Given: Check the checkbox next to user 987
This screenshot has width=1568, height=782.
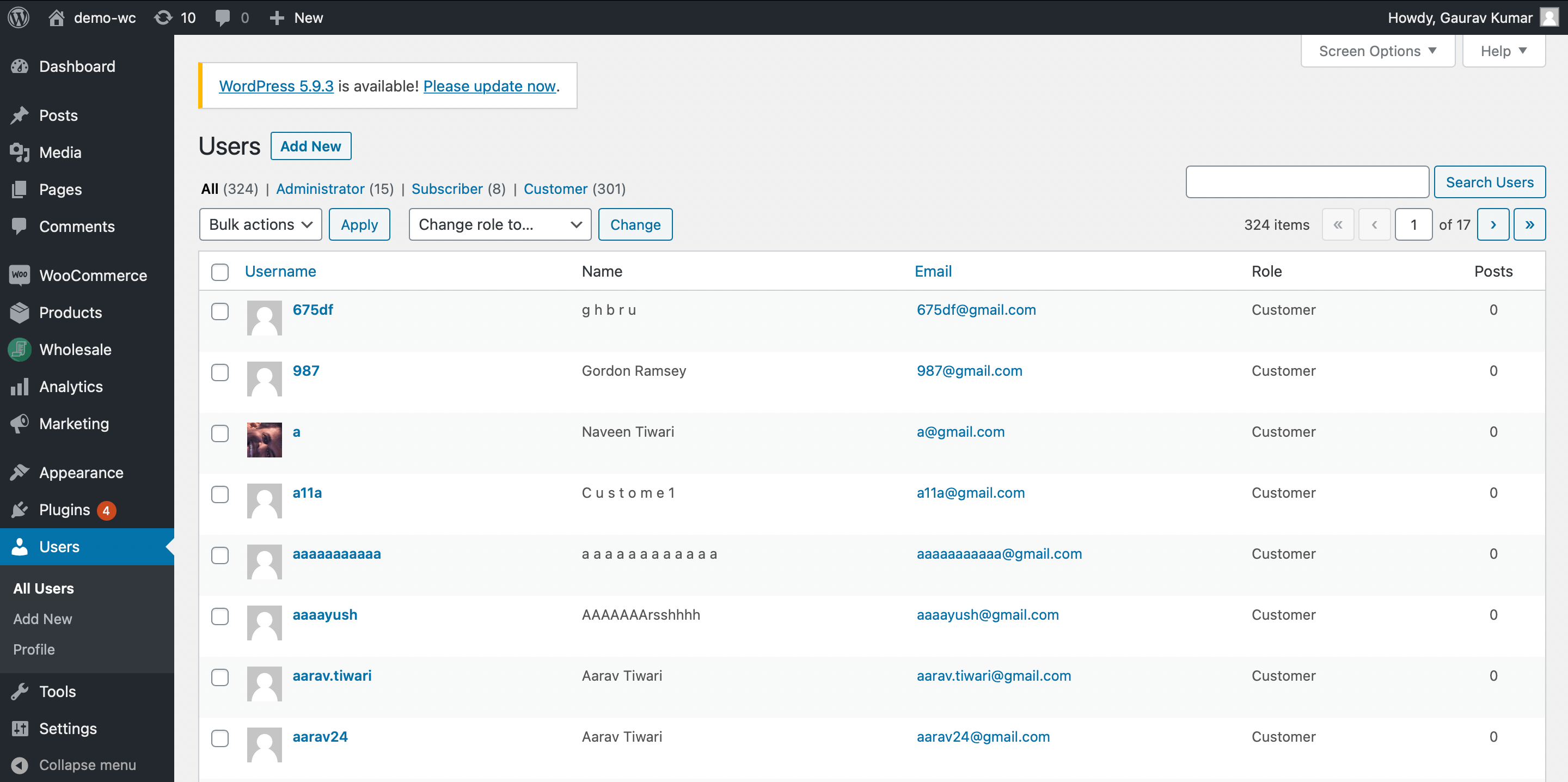Looking at the screenshot, I should pyautogui.click(x=220, y=372).
